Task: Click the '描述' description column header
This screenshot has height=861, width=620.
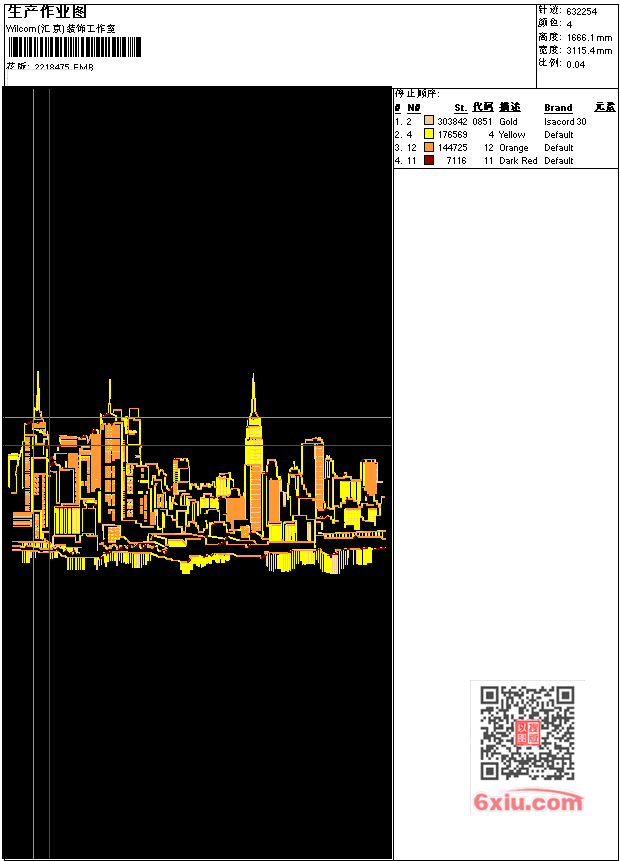Action: click(510, 107)
